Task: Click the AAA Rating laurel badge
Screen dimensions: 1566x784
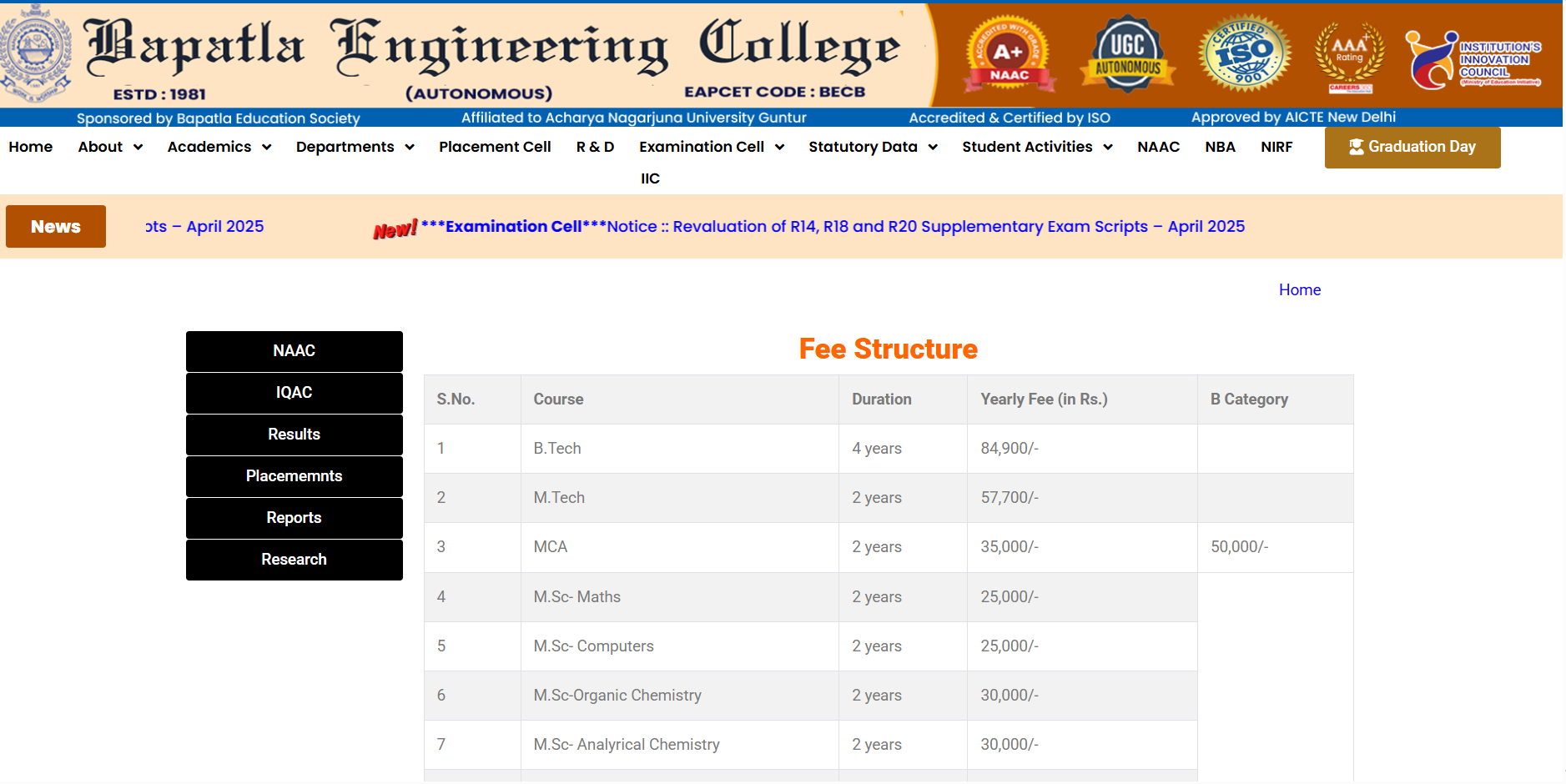Action: click(x=1349, y=57)
